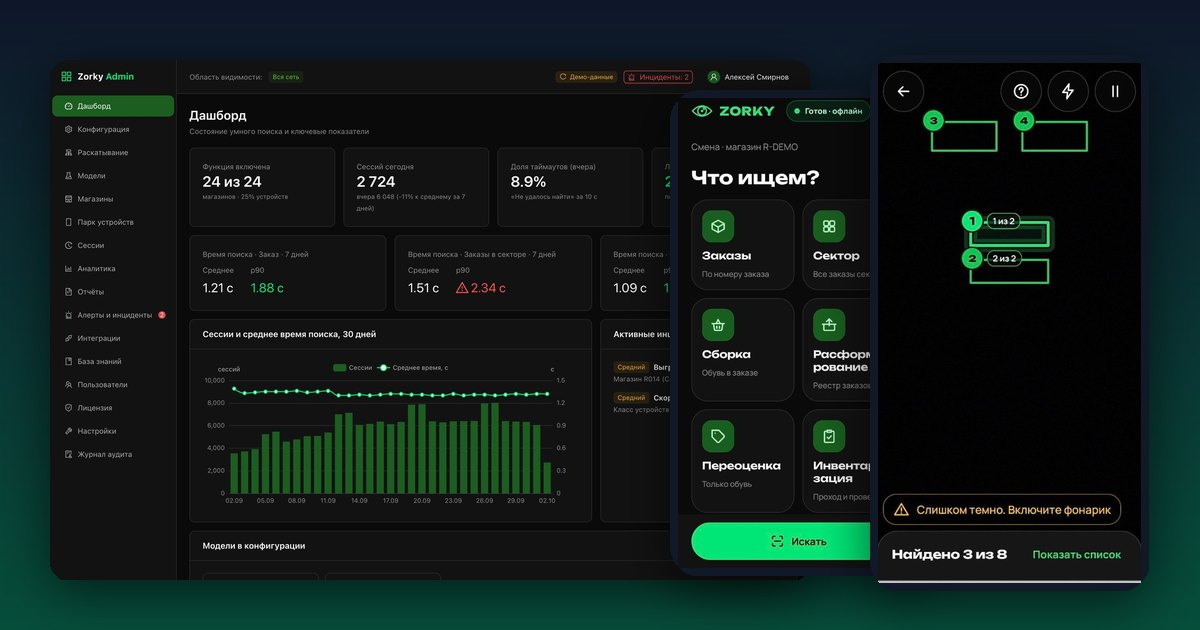Click the red badge on Алерты и инциденты

click(x=162, y=315)
